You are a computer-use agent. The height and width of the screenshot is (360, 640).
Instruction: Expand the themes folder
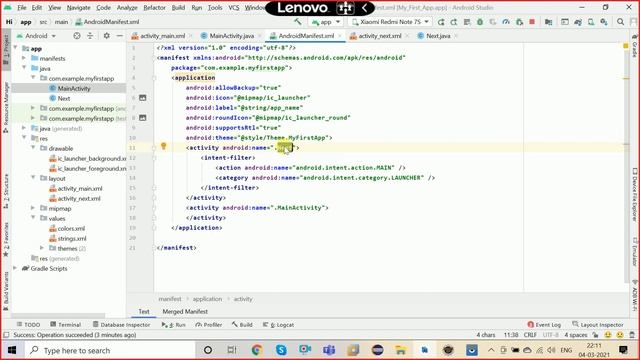[x=42, y=248]
